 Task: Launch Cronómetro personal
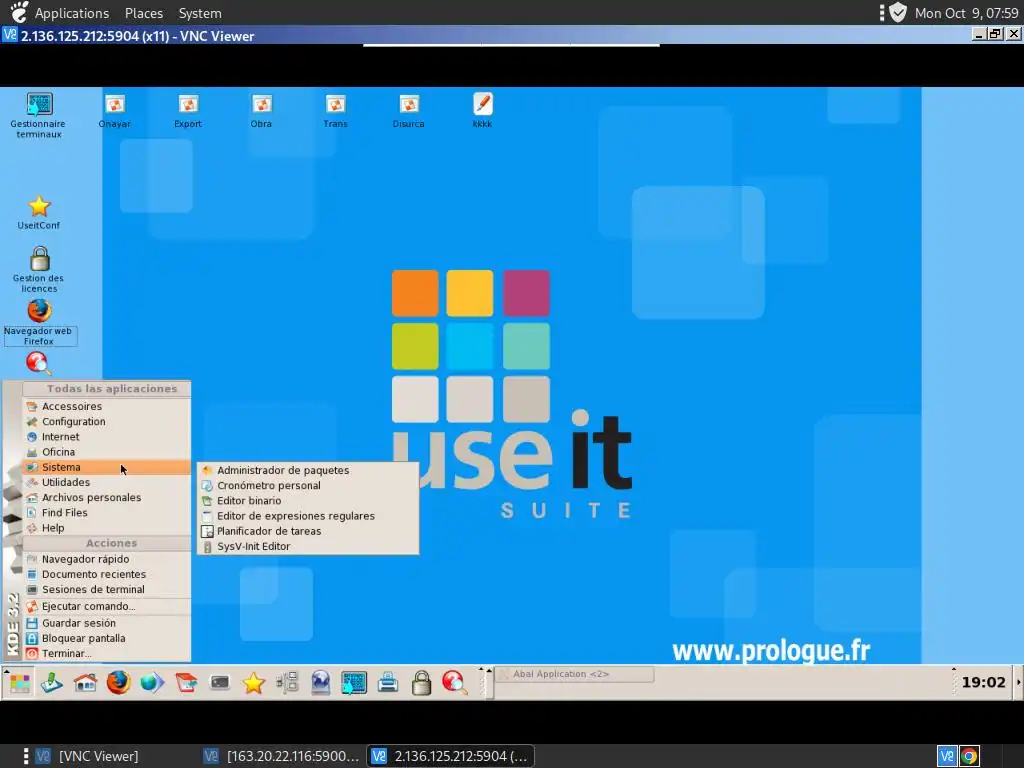tap(308, 486)
